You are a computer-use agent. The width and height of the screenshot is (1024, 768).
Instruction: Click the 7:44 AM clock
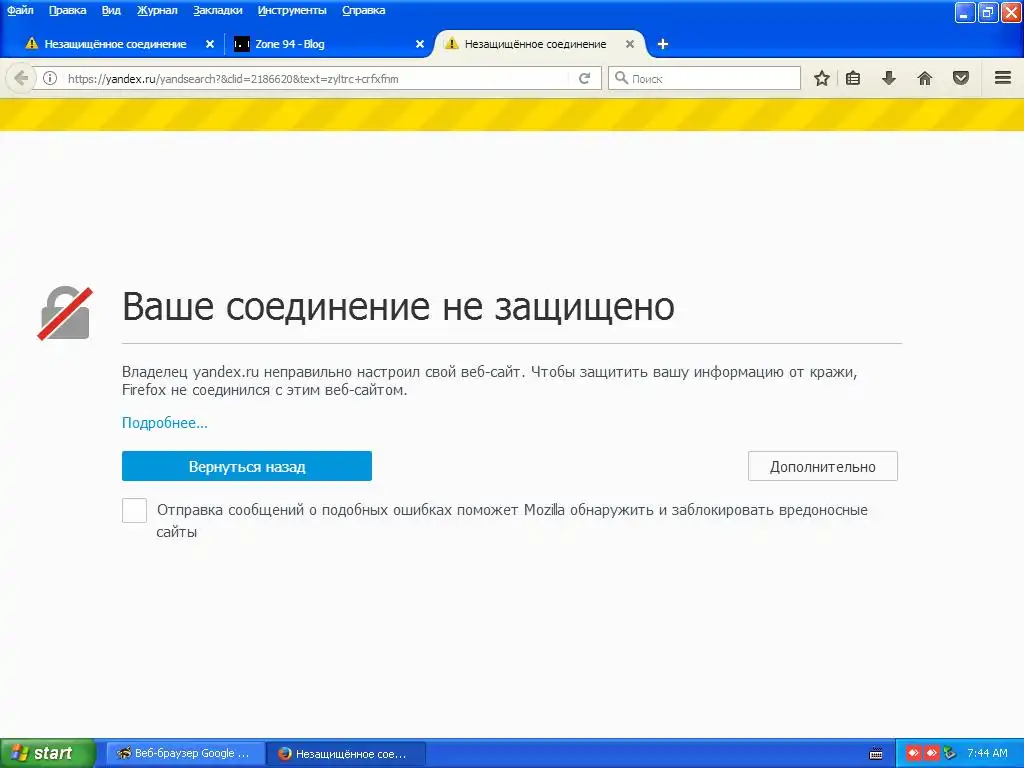[987, 753]
